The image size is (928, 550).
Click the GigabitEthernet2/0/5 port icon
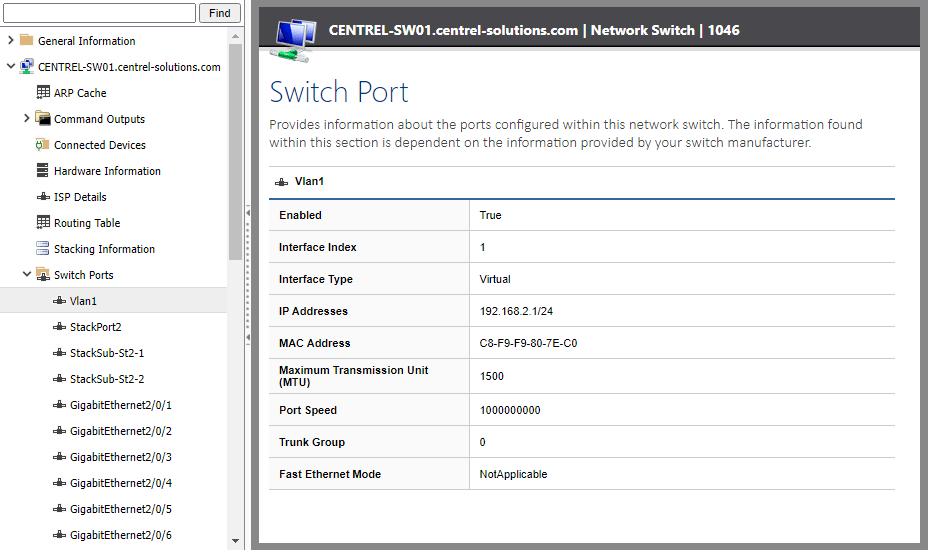point(59,509)
